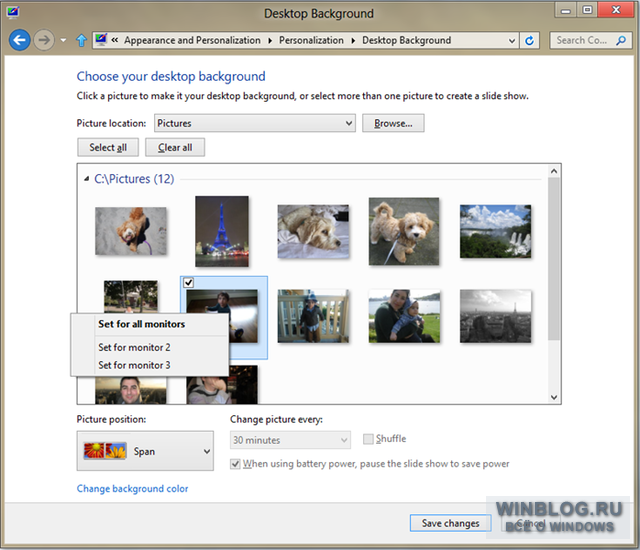Toggle pause slide show on battery checkbox
640x550 pixels.
click(235, 464)
